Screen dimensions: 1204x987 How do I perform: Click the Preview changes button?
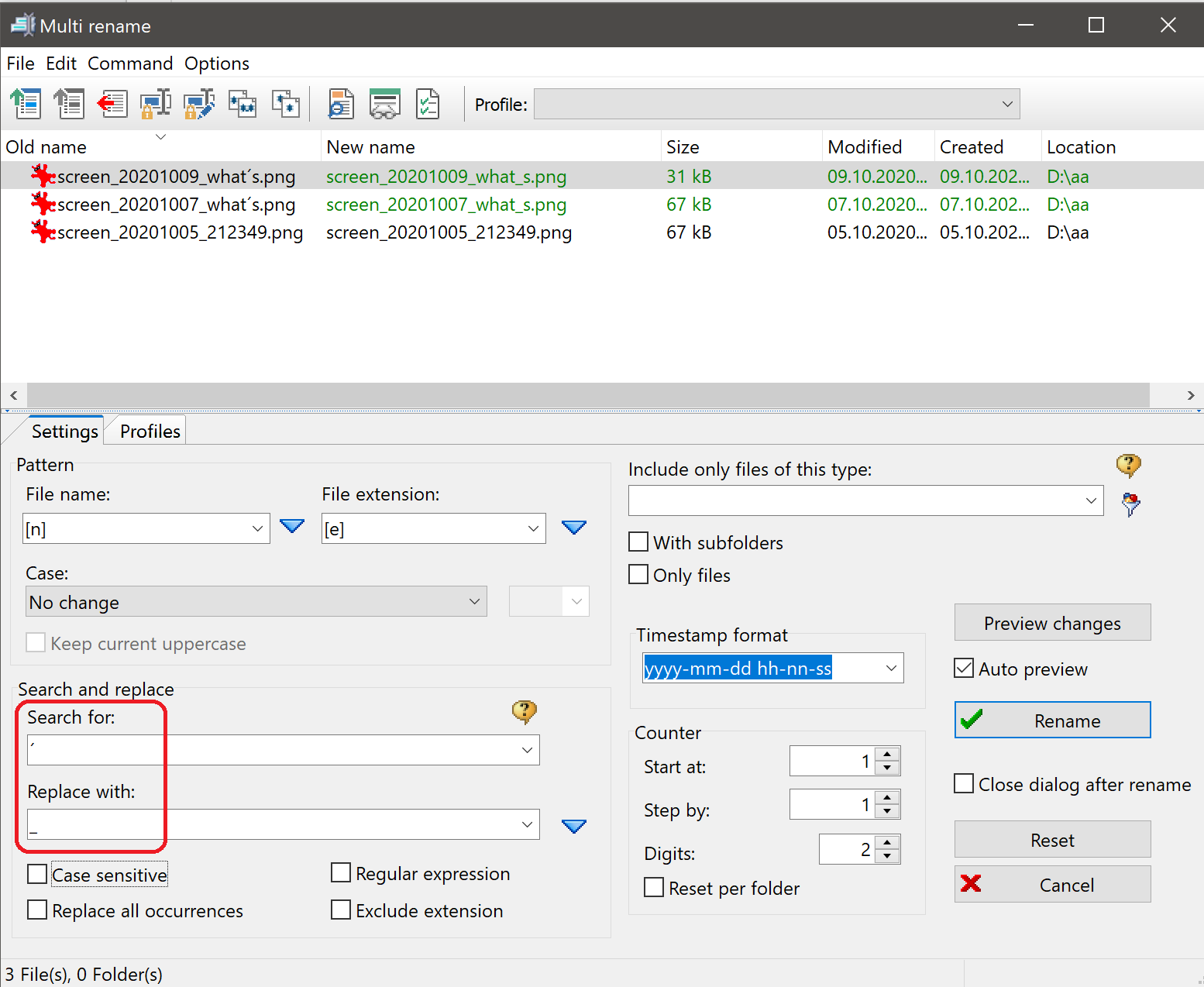coord(1052,623)
